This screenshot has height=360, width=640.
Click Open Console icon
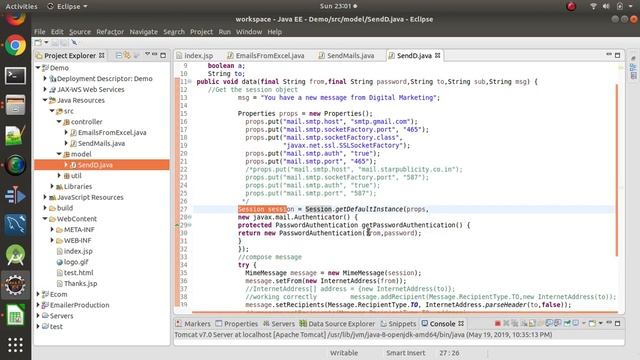592,323
